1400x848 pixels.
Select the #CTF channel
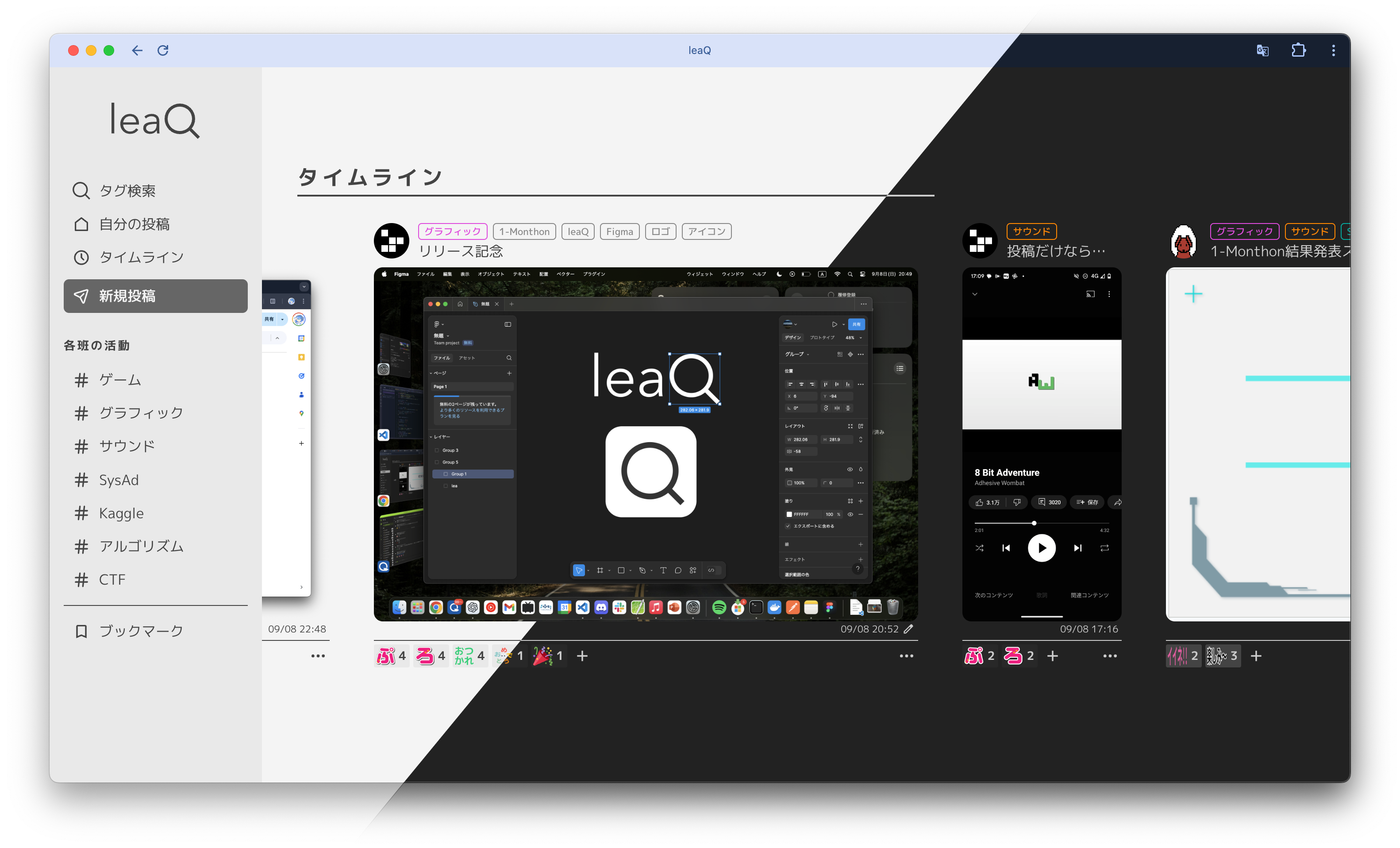pyautogui.click(x=112, y=579)
